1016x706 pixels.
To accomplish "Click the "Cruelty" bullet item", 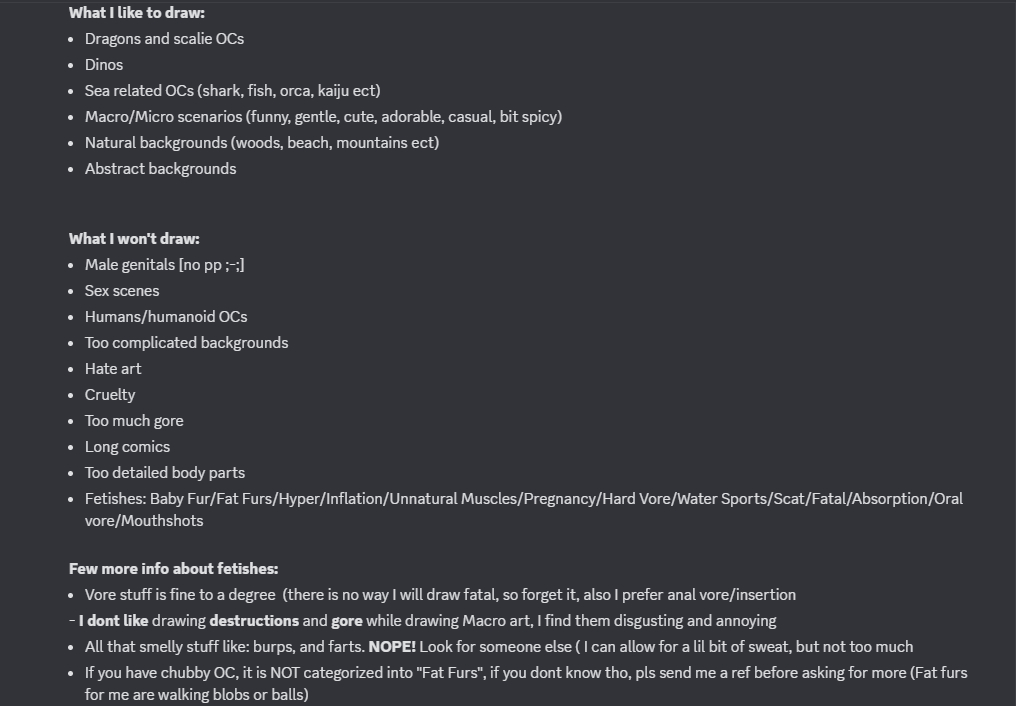I will click(110, 395).
